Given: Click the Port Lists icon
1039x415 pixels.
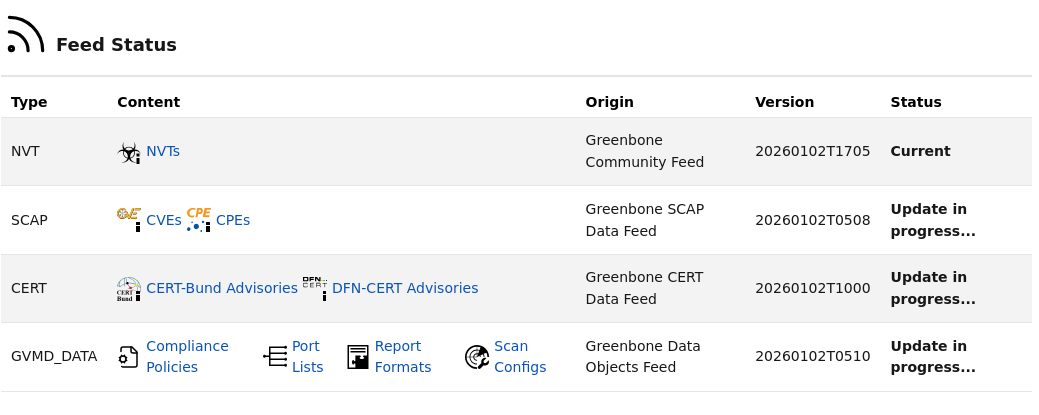Looking at the screenshot, I should (x=275, y=357).
